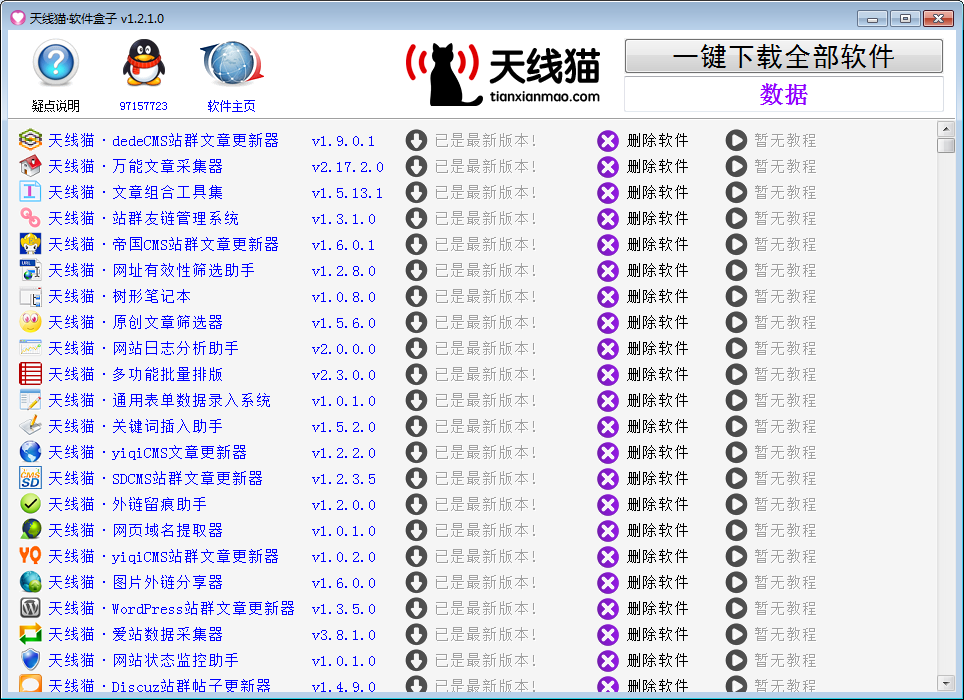
Task: Click play icon for 网站状态监控助手 tutorial
Action: click(x=736, y=660)
